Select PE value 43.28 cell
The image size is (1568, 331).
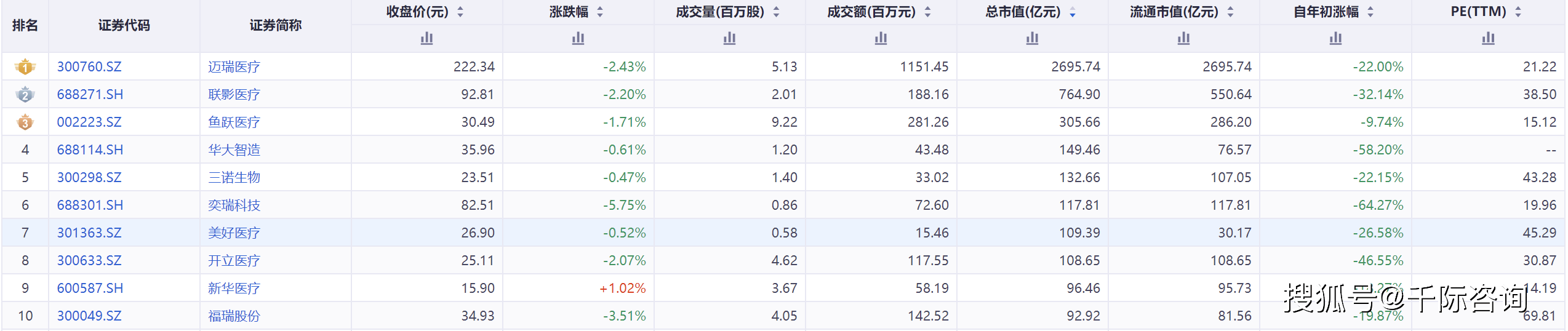(1489, 177)
